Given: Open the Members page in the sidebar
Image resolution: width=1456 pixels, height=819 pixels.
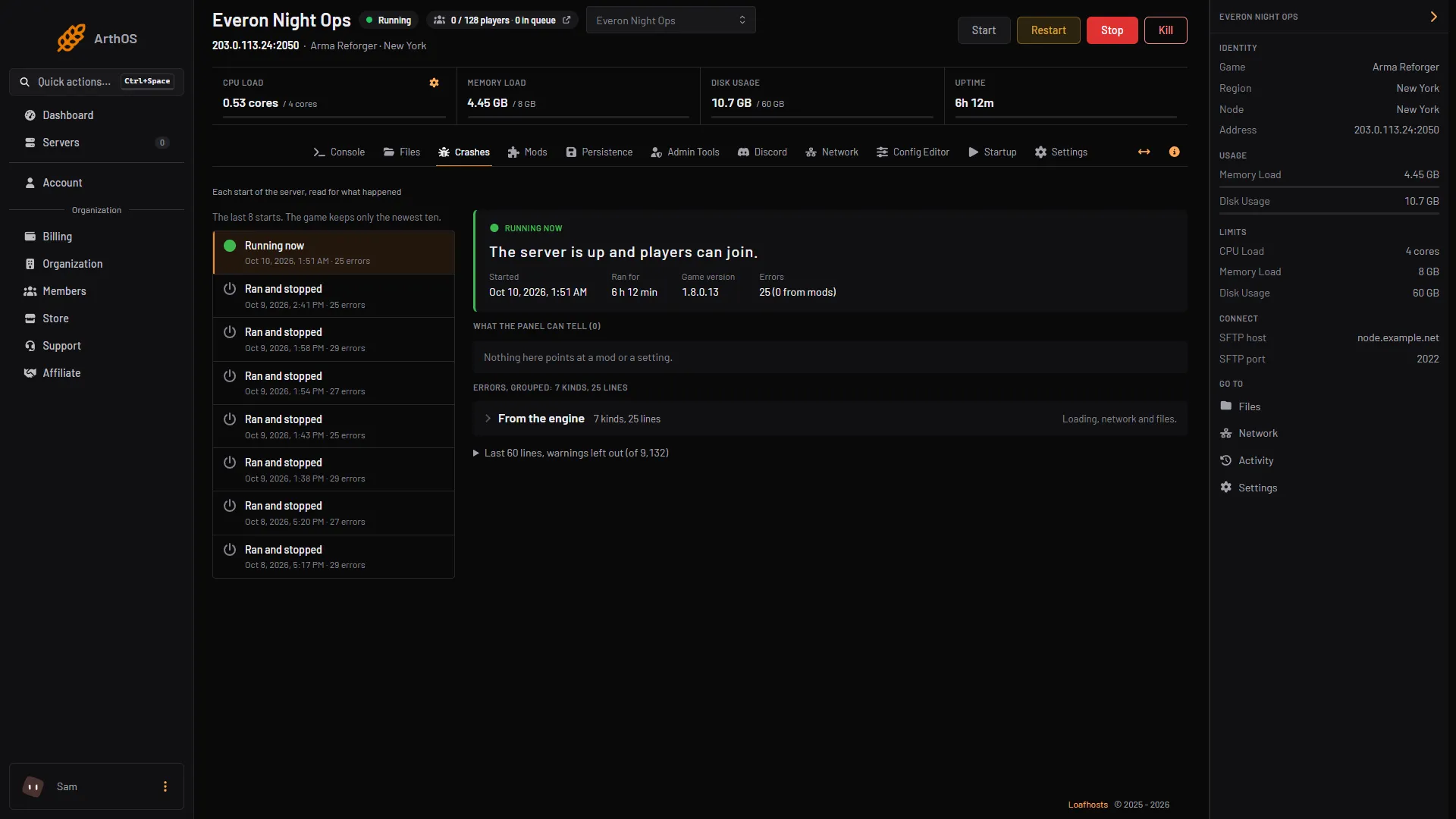Looking at the screenshot, I should point(96,291).
